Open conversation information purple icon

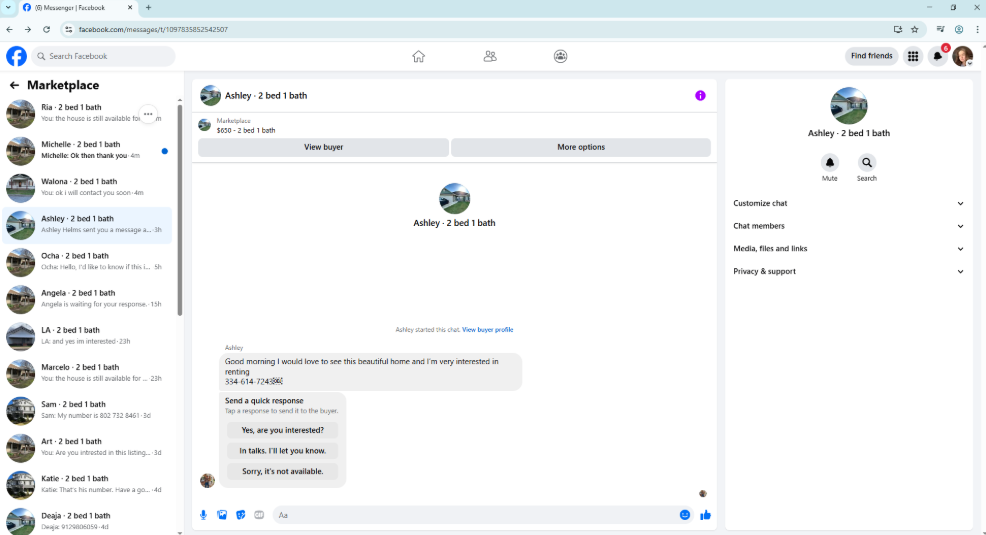(700, 96)
